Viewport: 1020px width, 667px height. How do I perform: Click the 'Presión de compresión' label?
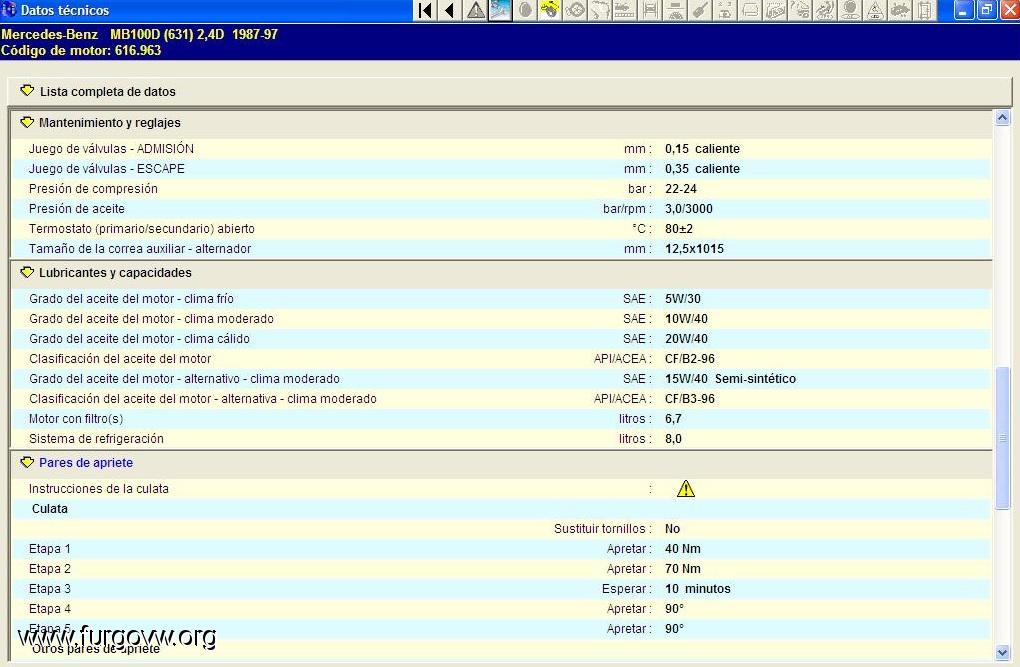click(x=93, y=189)
